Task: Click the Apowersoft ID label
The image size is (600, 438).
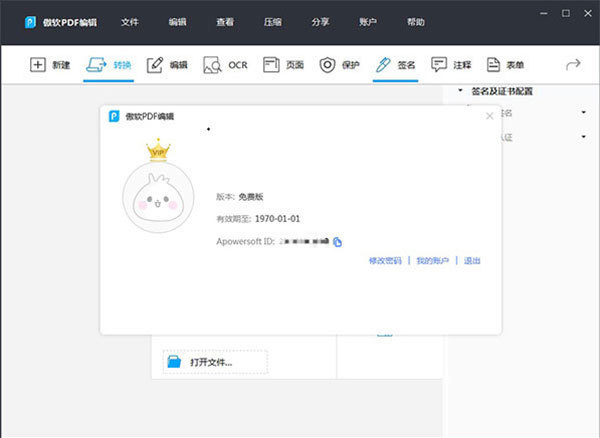Action: 246,242
